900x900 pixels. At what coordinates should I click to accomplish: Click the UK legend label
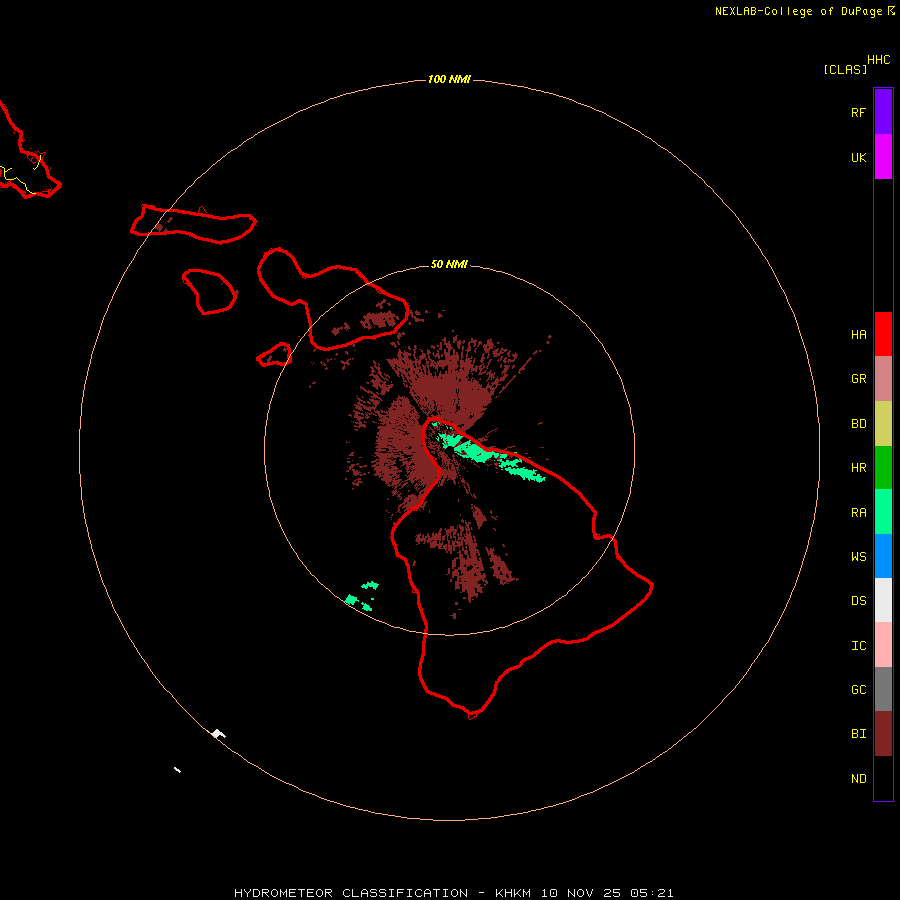click(858, 157)
